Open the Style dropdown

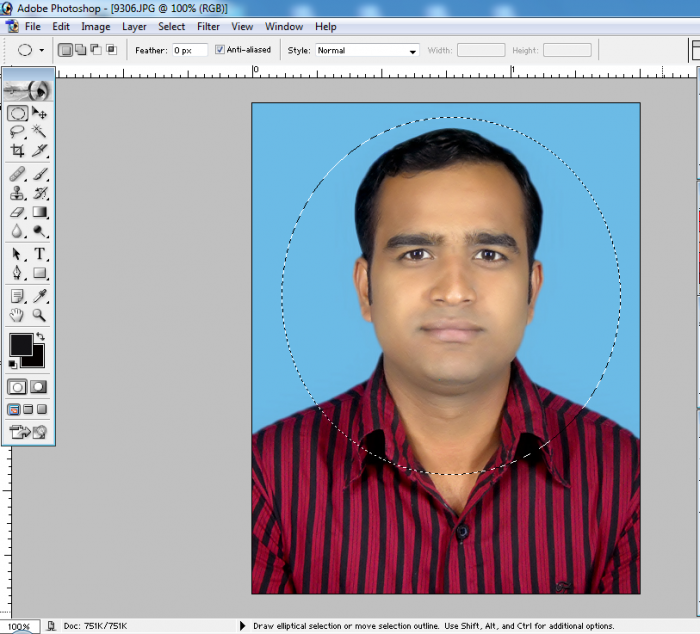click(x=367, y=50)
